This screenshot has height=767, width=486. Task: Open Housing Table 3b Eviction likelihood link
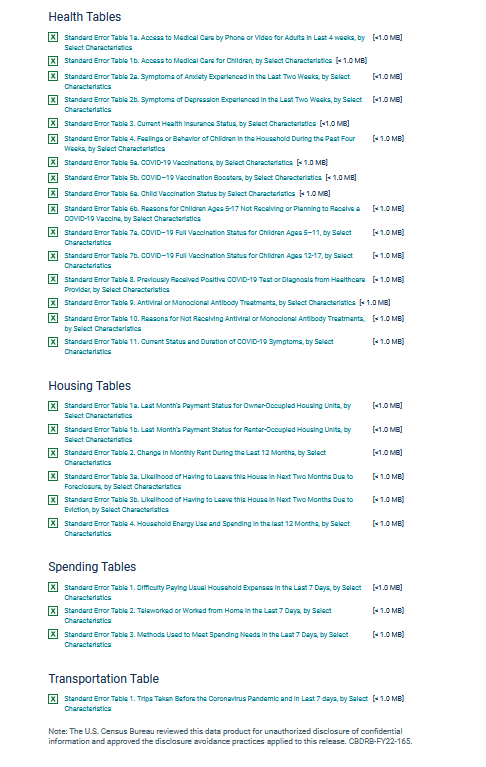tap(209, 505)
